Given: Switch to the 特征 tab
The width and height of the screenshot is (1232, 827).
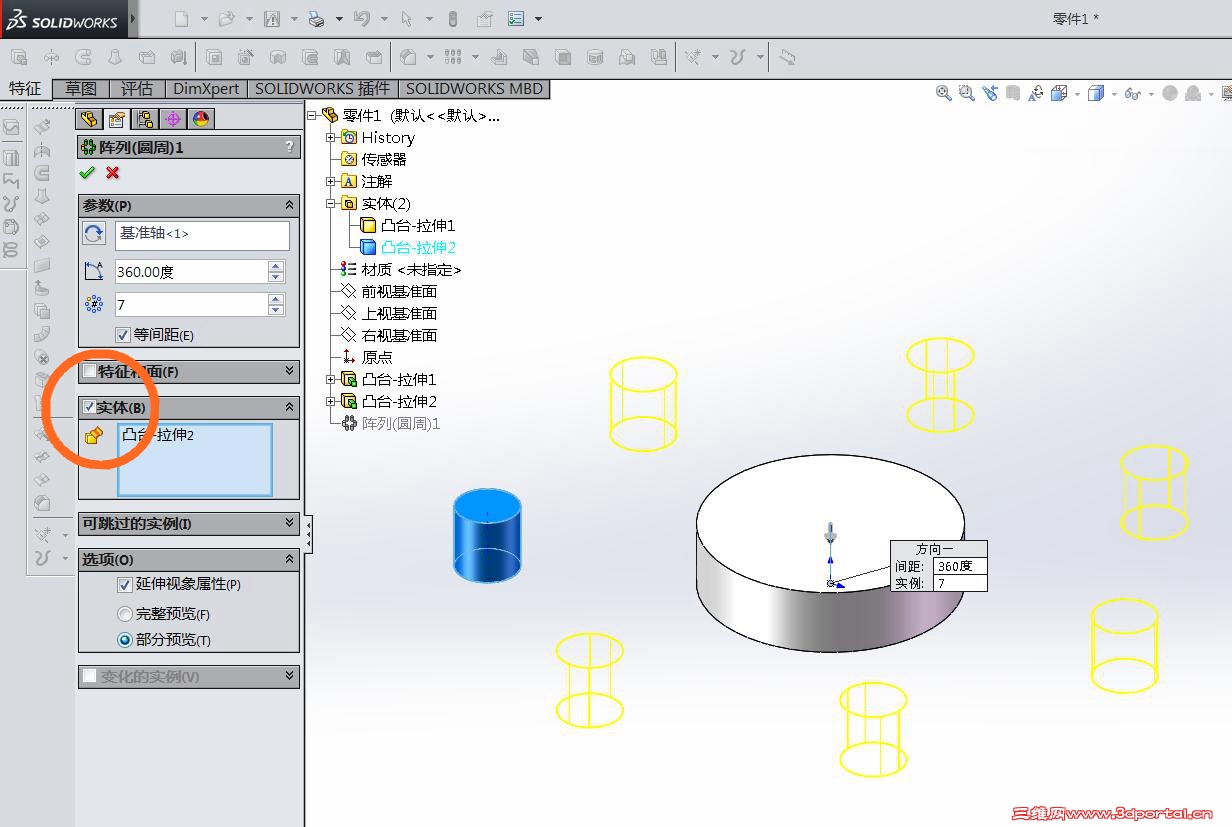Looking at the screenshot, I should point(25,88).
